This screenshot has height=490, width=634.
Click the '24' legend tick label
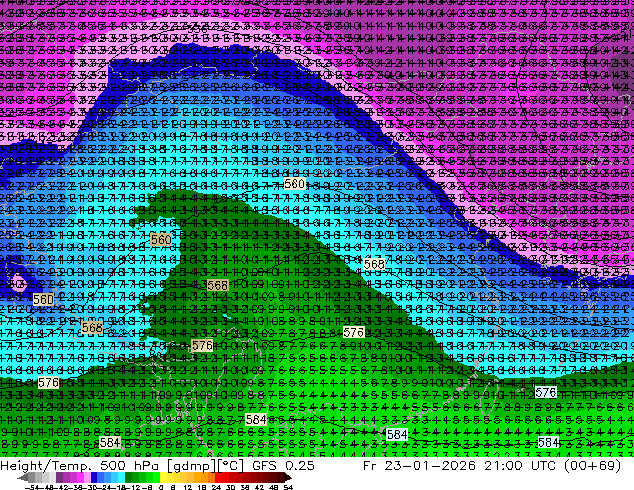216,487
